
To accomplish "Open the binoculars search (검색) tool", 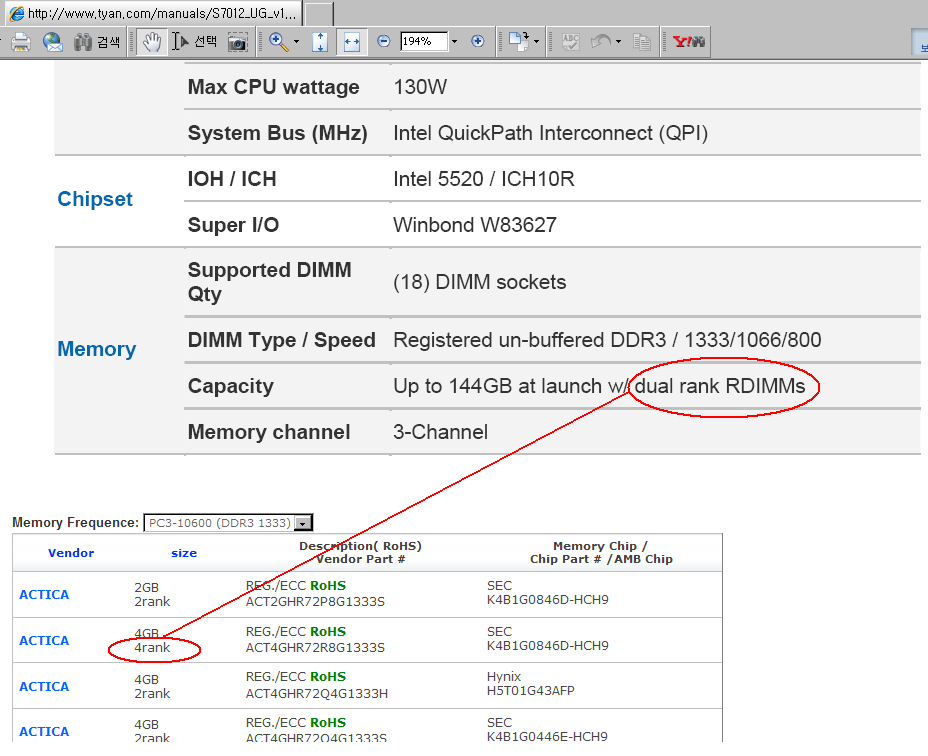I will click(97, 42).
